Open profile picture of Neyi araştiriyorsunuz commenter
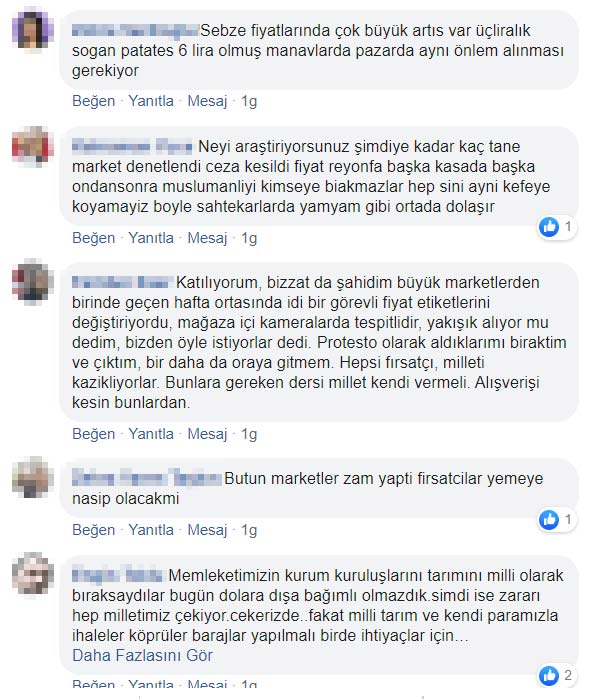592x699 pixels. [33, 147]
